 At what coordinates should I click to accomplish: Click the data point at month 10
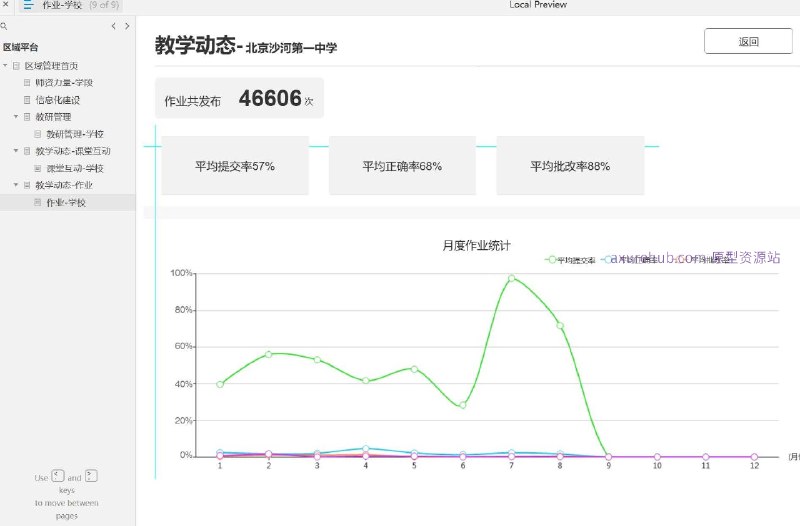[657, 457]
